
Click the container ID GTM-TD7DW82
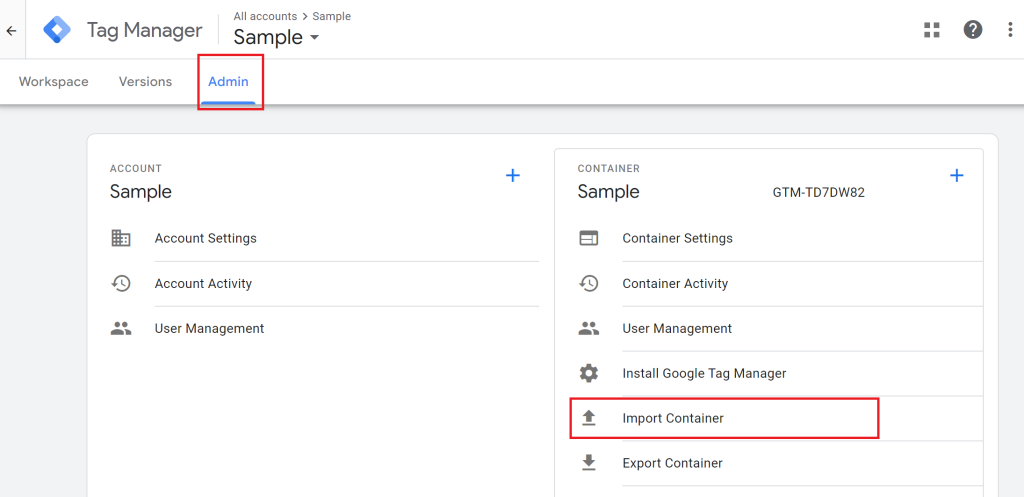(819, 193)
